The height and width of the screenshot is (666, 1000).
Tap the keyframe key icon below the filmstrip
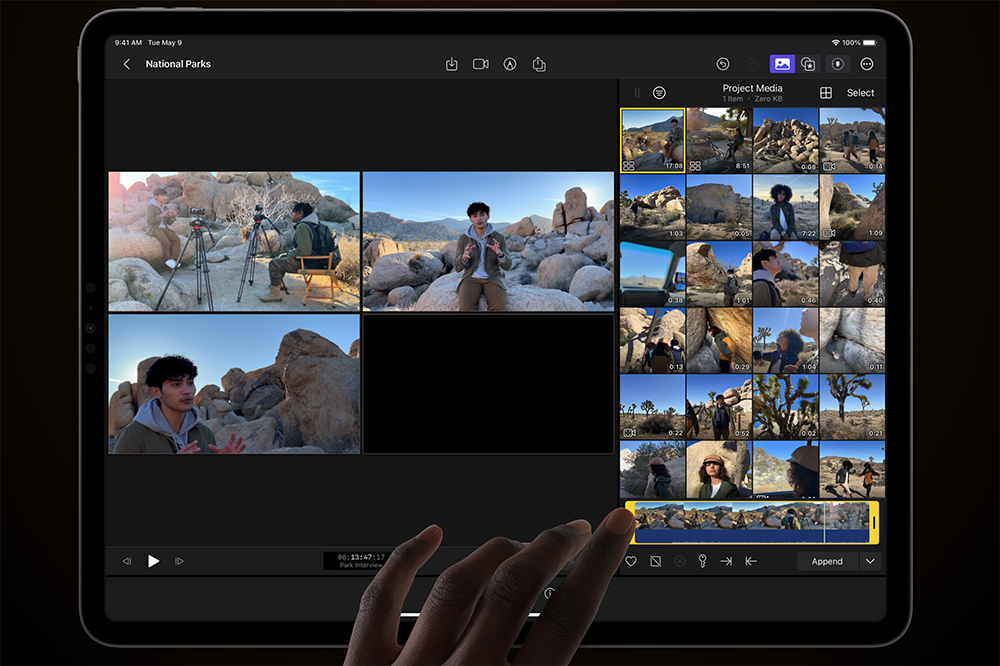pos(702,561)
